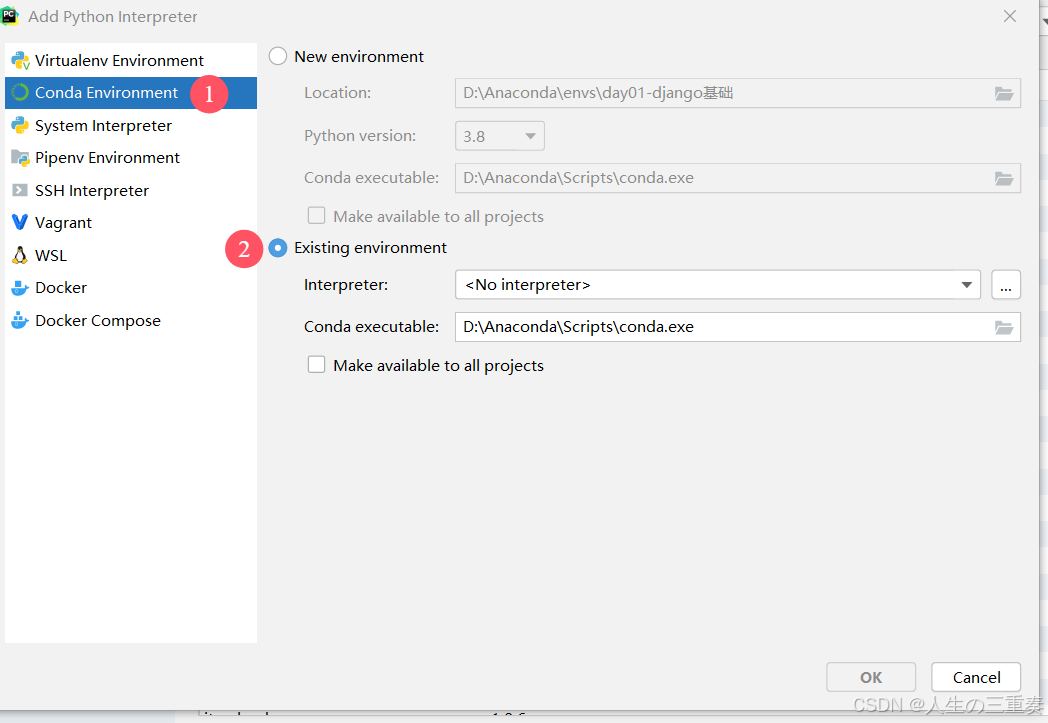Select the Existing environment radio button

click(x=278, y=248)
